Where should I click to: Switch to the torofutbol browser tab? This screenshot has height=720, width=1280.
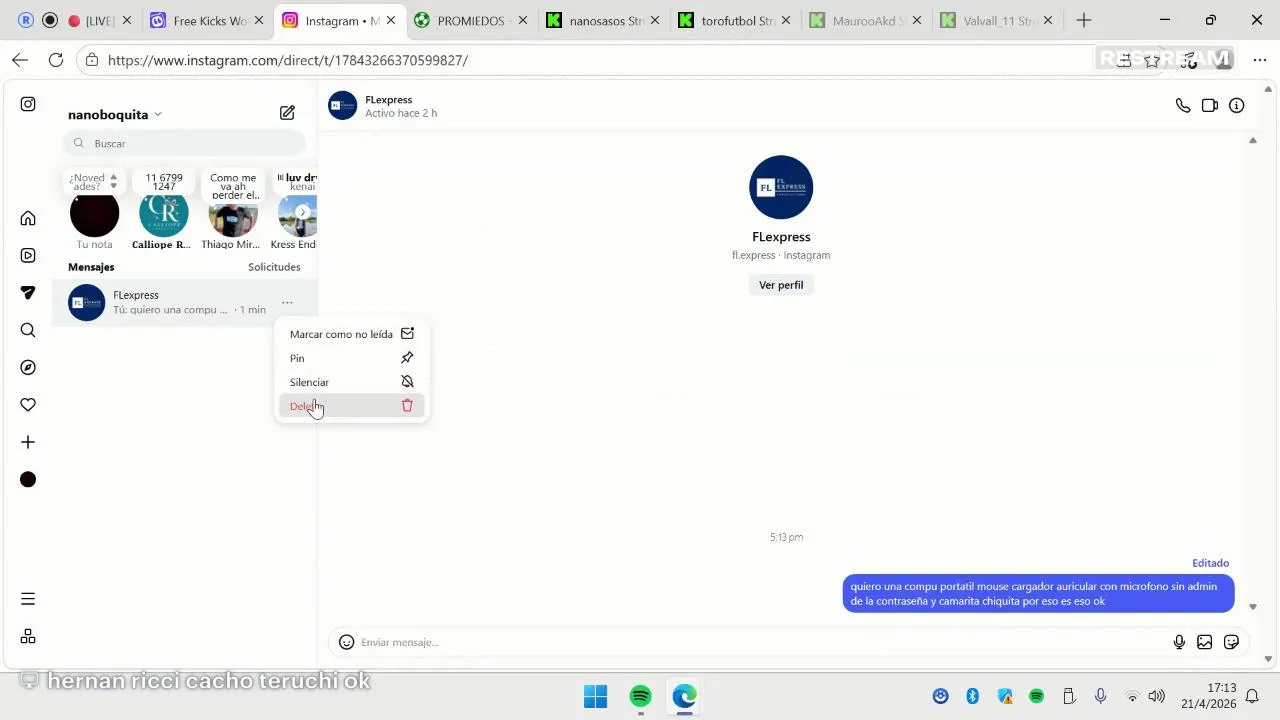(736, 20)
